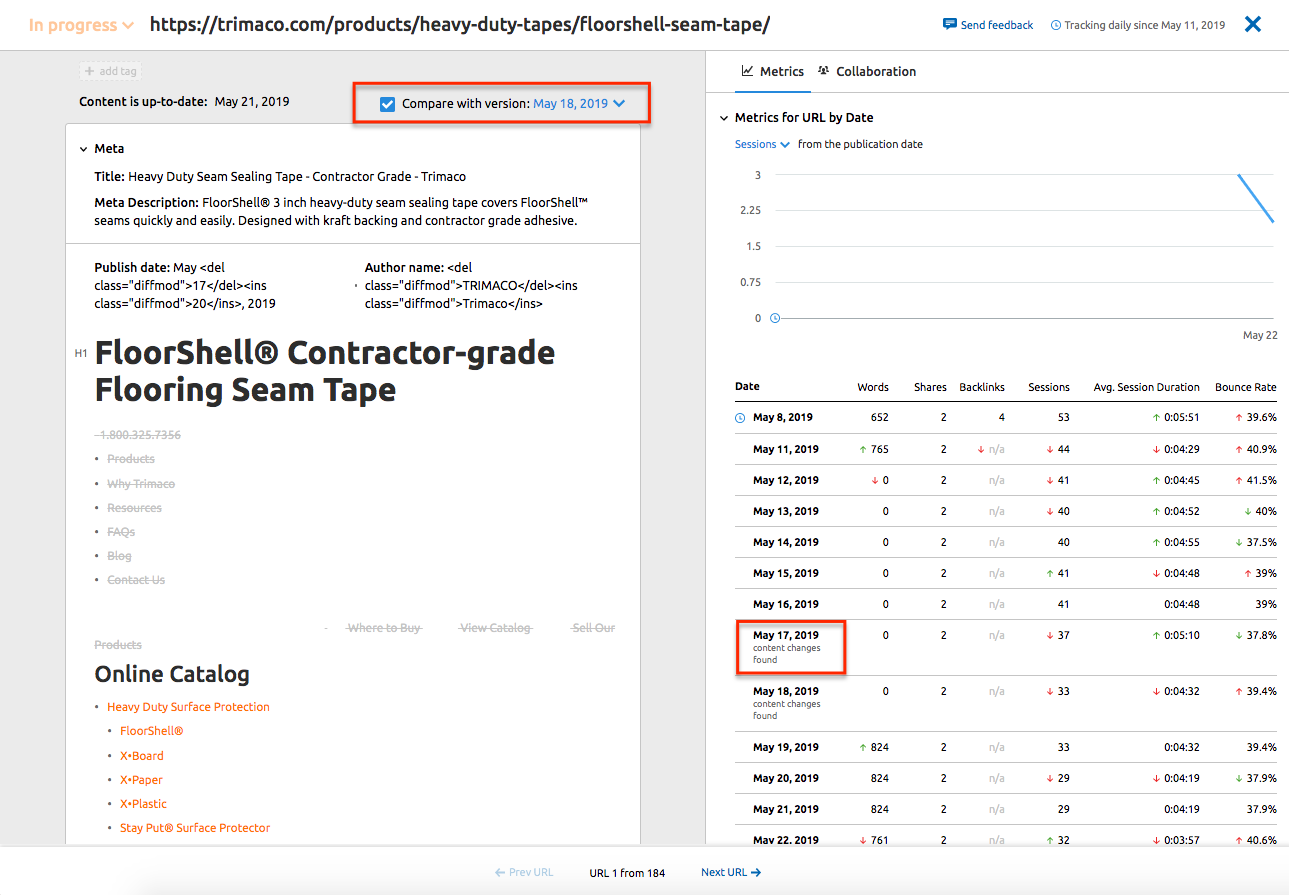The width and height of the screenshot is (1289, 895).
Task: Click the 39.6% bounce rate value
Action: 1261,417
